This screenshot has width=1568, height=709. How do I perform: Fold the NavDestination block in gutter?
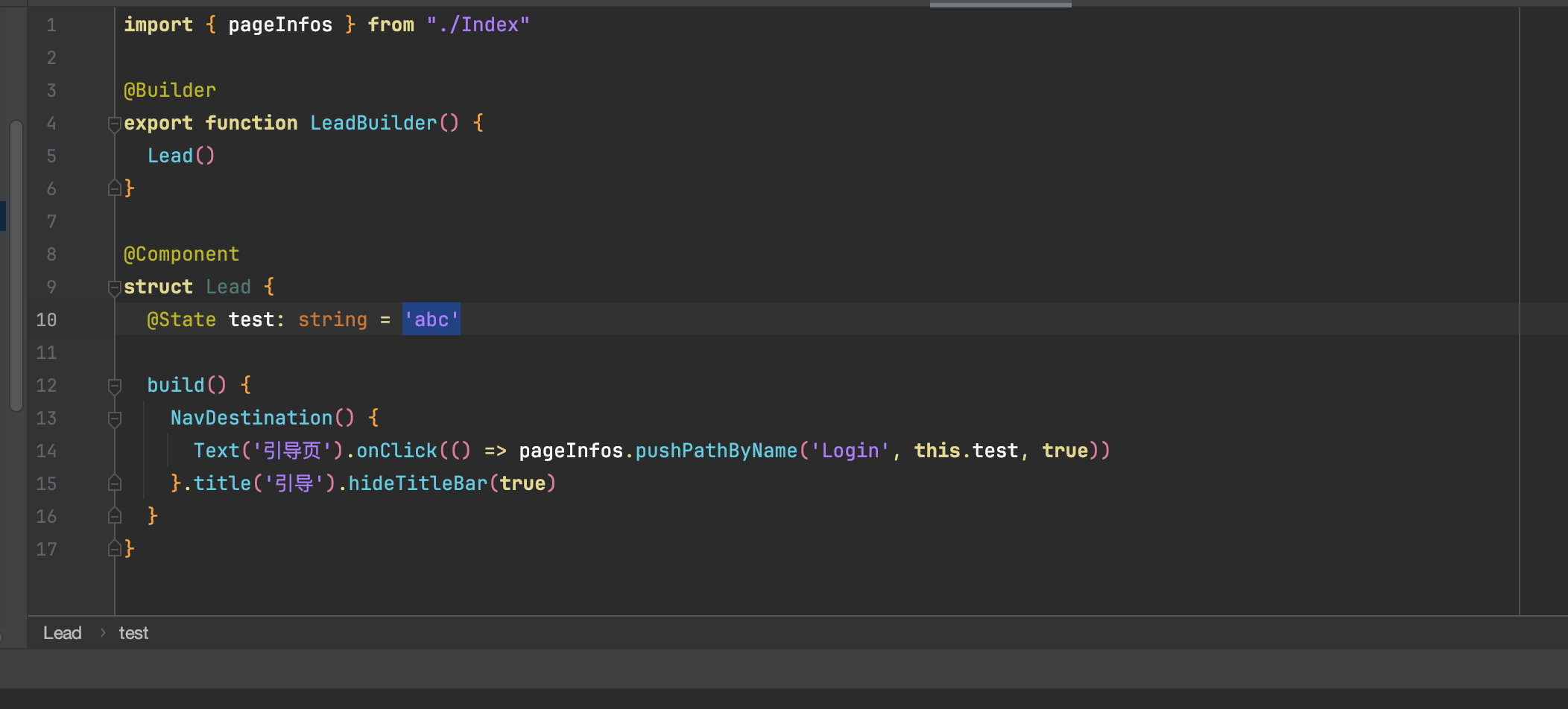click(x=114, y=419)
